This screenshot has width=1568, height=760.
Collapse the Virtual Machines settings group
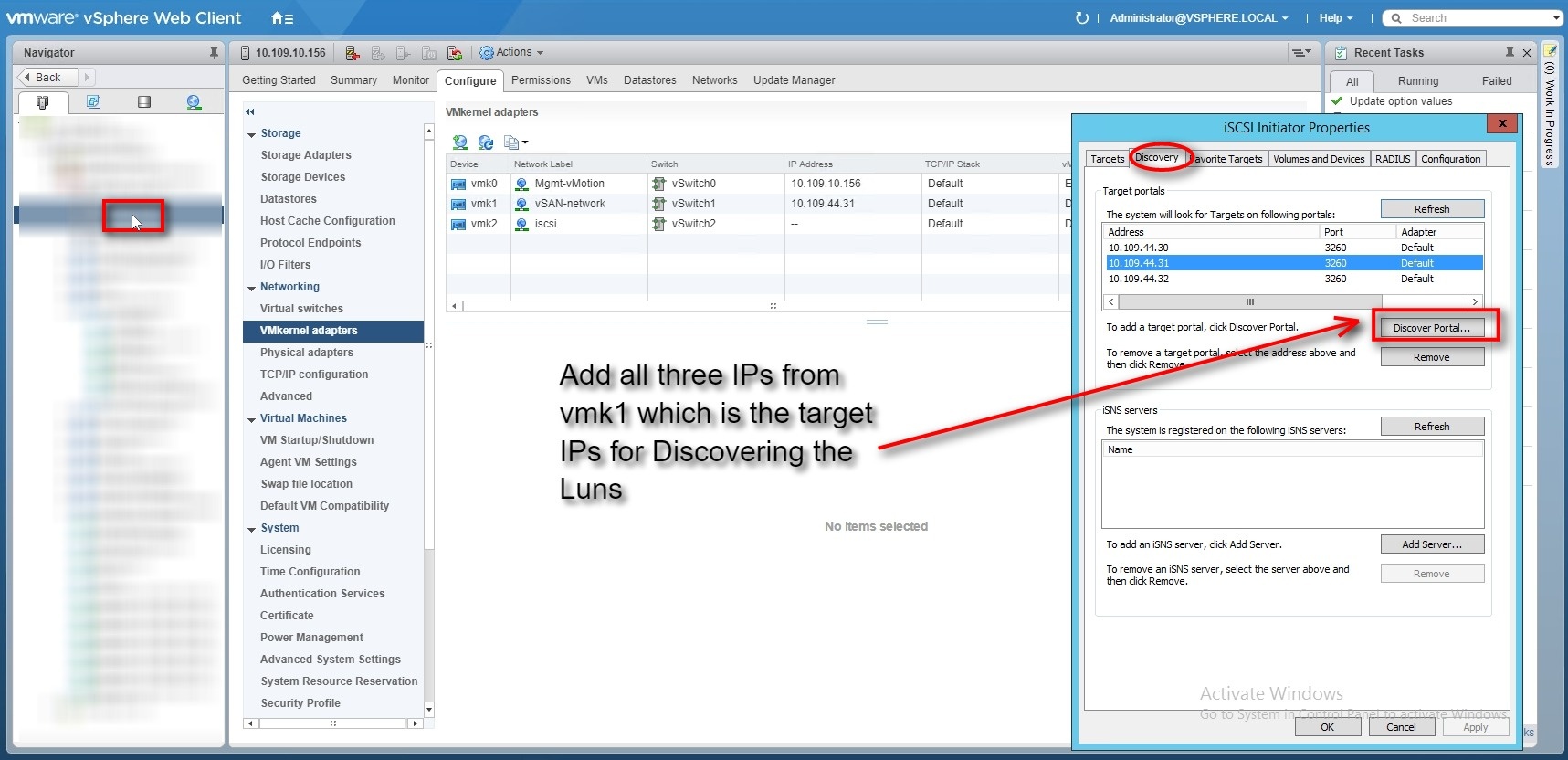pos(251,419)
